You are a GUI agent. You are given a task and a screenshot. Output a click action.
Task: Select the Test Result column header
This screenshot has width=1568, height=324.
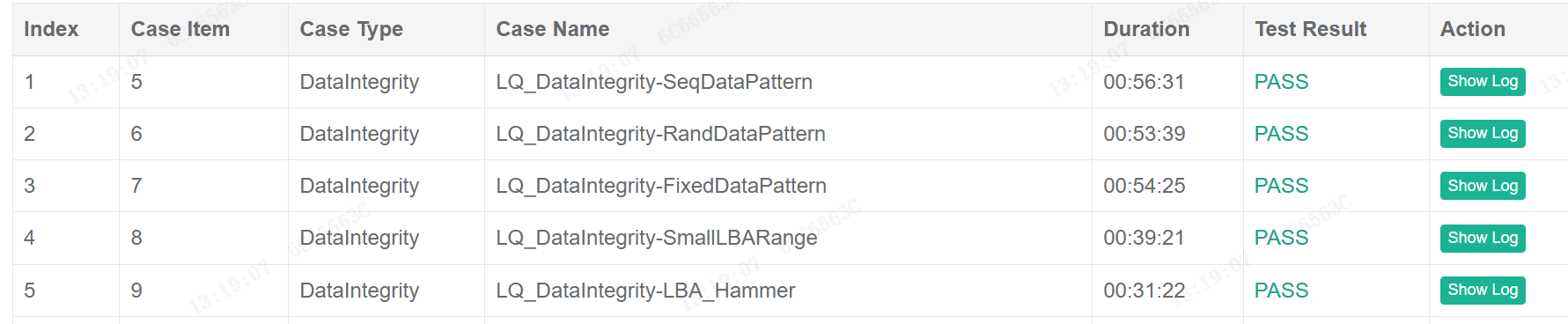(x=1311, y=29)
